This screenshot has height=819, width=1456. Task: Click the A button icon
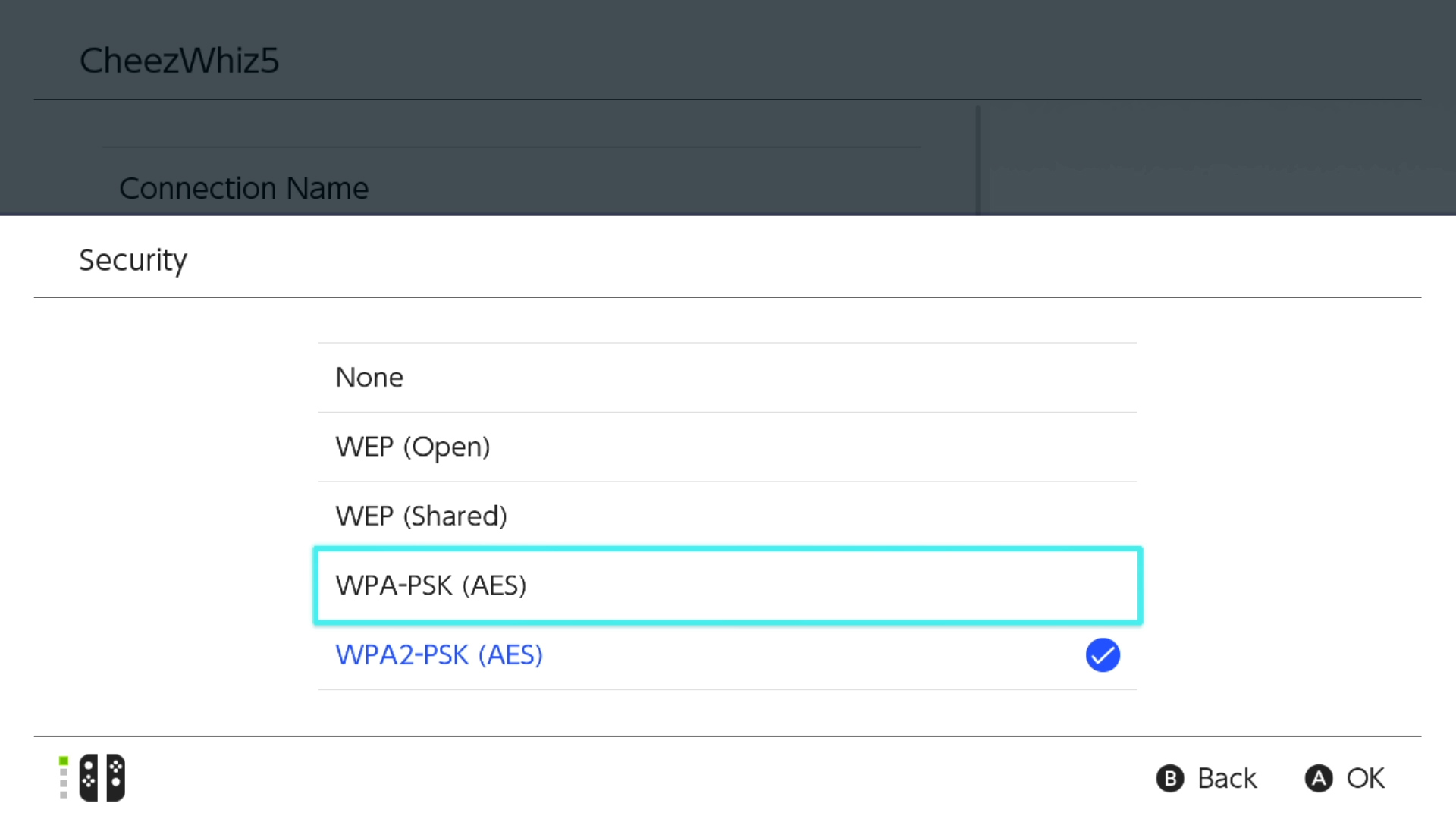(x=1318, y=778)
